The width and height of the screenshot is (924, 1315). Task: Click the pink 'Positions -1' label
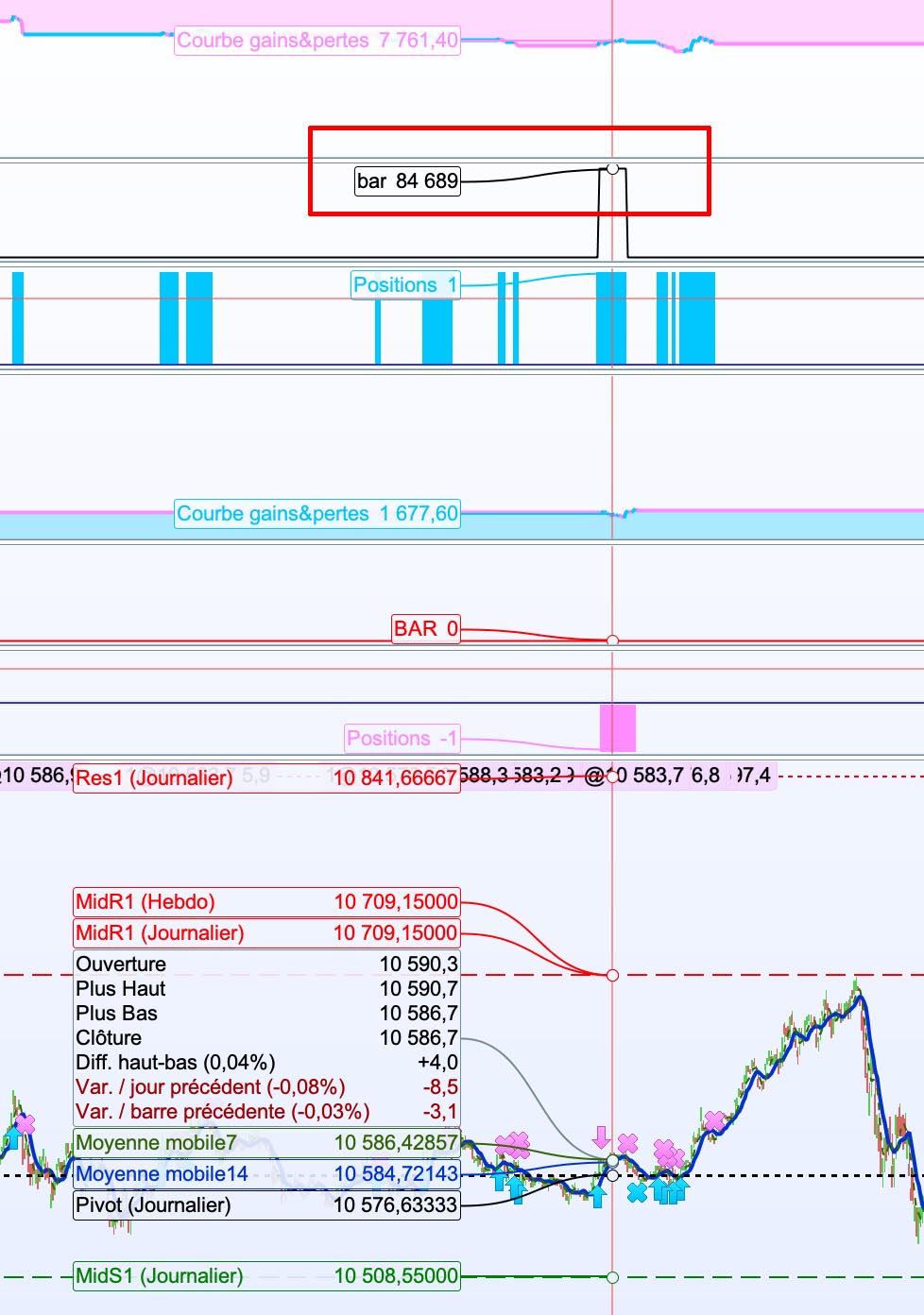point(402,739)
